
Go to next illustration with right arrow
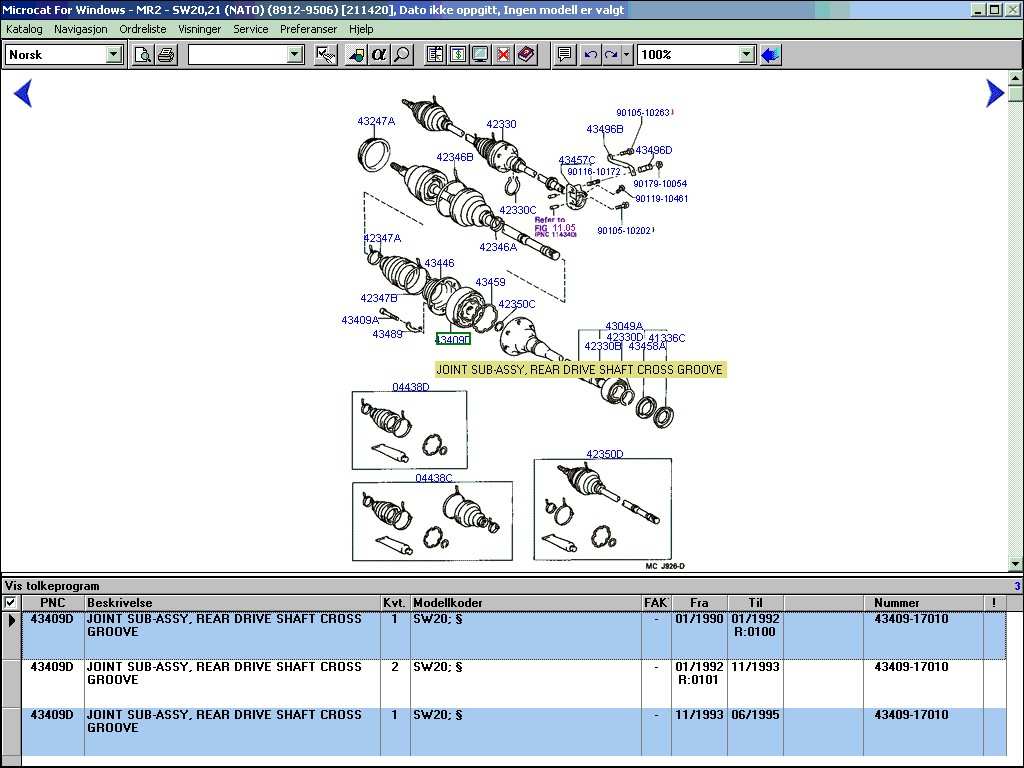tap(994, 93)
